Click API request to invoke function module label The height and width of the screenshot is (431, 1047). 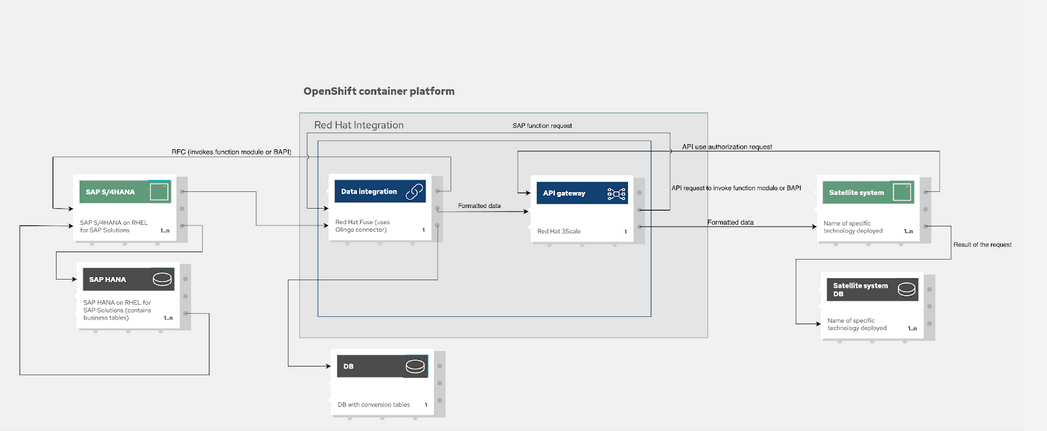pyautogui.click(x=736, y=188)
